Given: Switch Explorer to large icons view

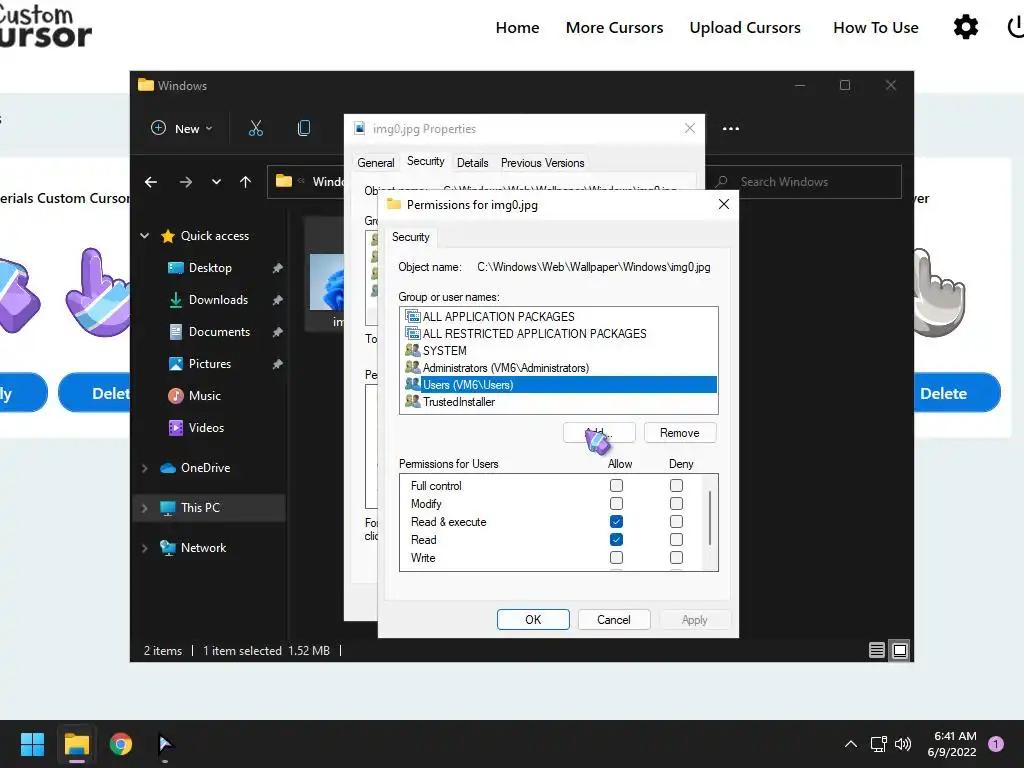Looking at the screenshot, I should click(x=900, y=650).
